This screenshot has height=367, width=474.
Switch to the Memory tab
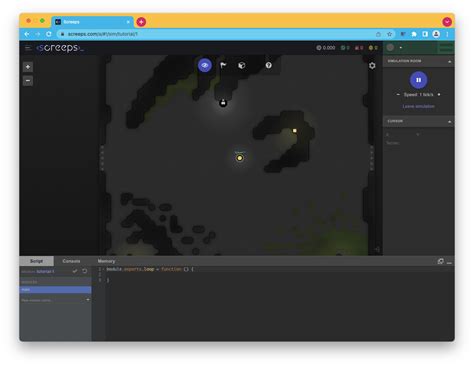106,261
